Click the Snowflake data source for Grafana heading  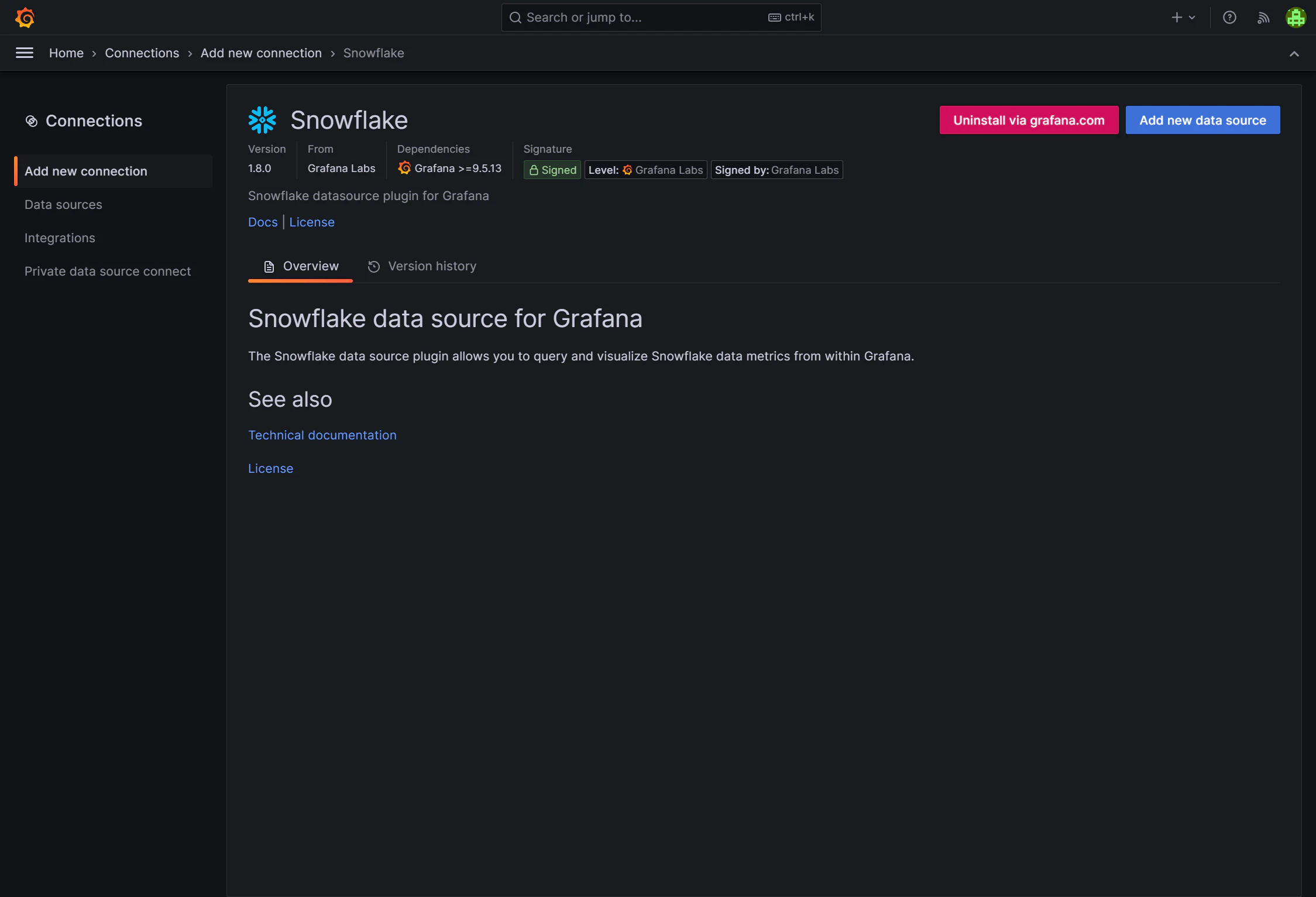click(445, 319)
